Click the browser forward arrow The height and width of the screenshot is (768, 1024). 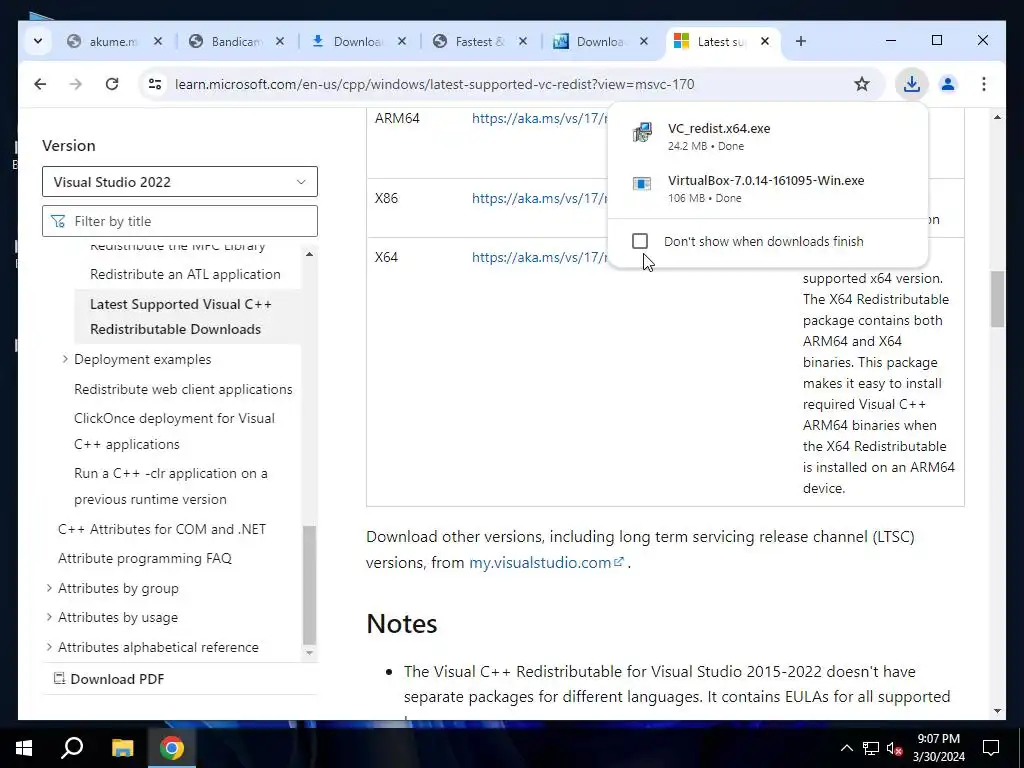point(76,84)
